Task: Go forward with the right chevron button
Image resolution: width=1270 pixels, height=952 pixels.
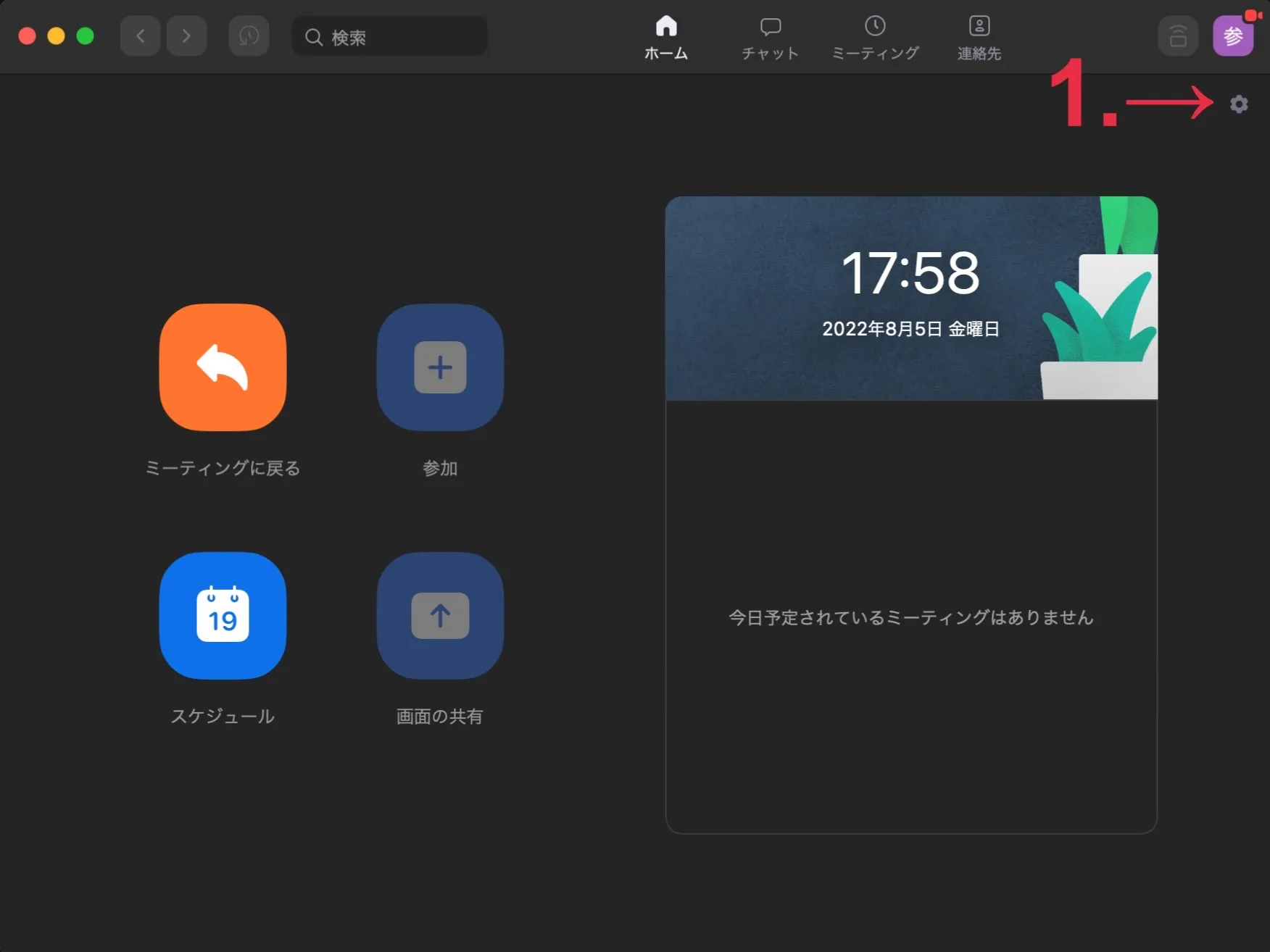Action: pyautogui.click(x=186, y=36)
